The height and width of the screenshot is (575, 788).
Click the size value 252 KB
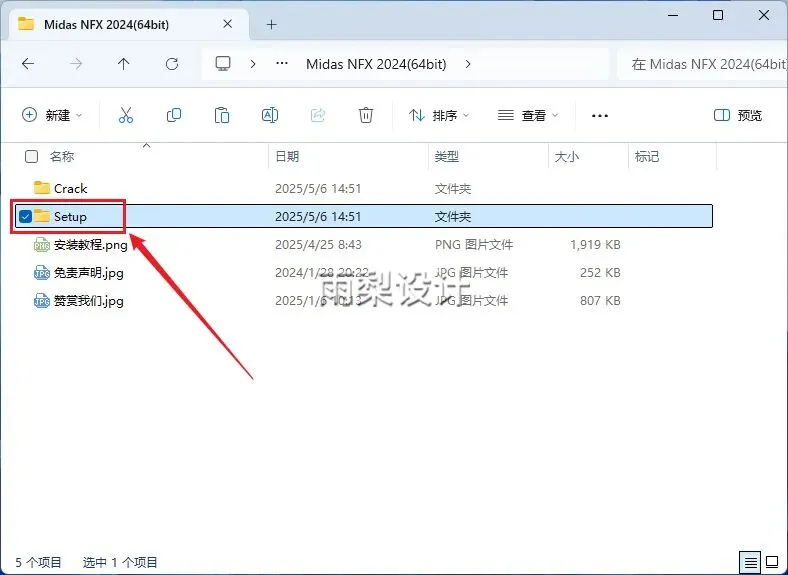600,273
